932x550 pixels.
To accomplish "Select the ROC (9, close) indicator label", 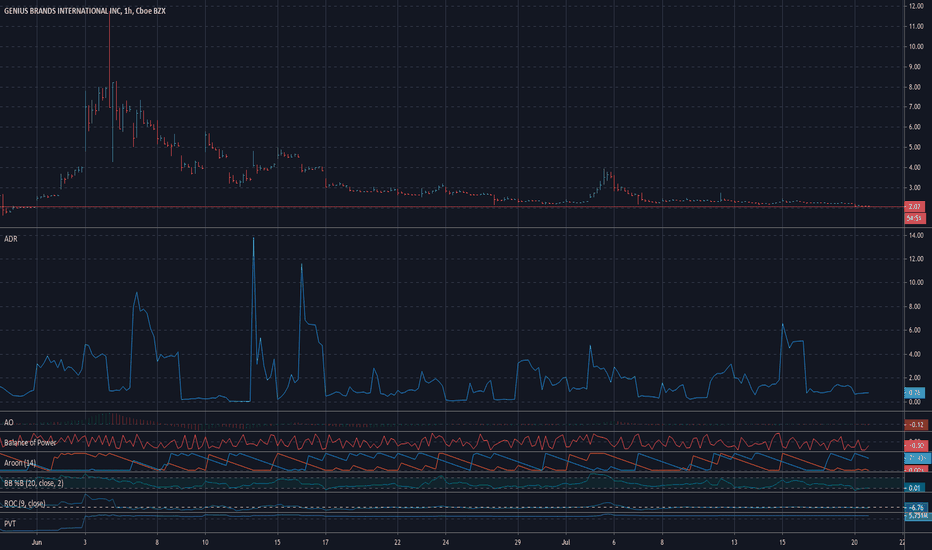I will point(24,504).
